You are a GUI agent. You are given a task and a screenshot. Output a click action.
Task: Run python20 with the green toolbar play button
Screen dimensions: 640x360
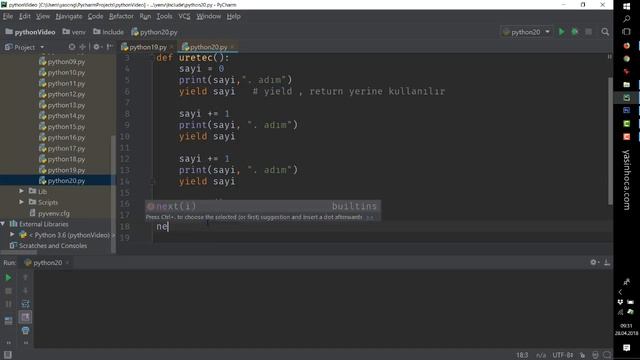click(562, 32)
